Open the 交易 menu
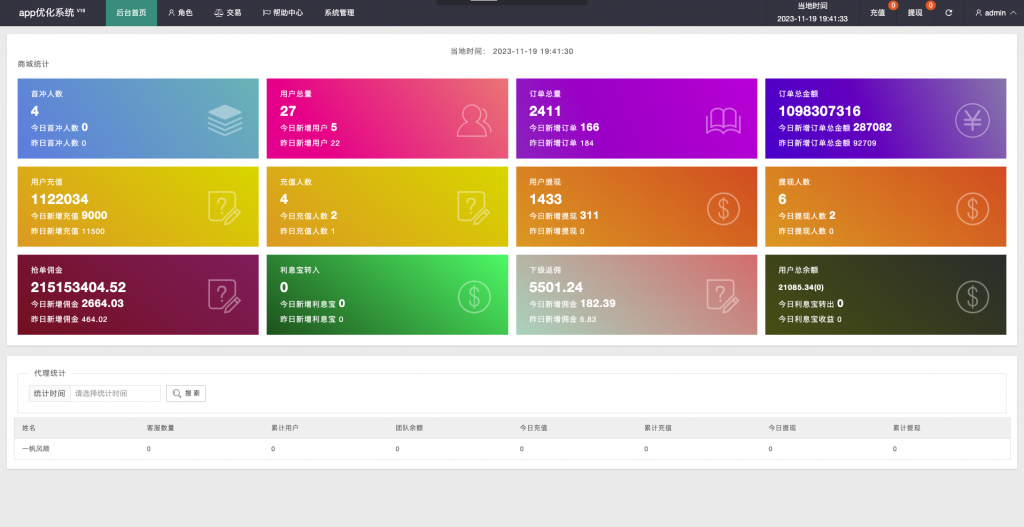 227,13
